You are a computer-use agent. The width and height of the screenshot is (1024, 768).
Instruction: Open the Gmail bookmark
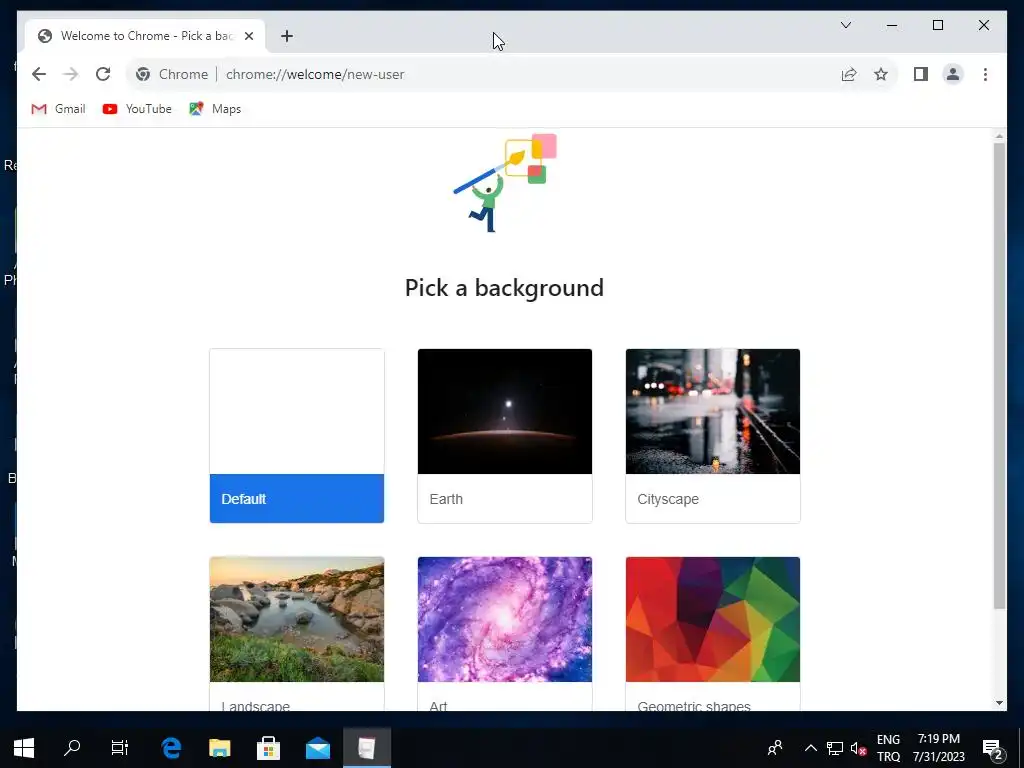point(58,109)
